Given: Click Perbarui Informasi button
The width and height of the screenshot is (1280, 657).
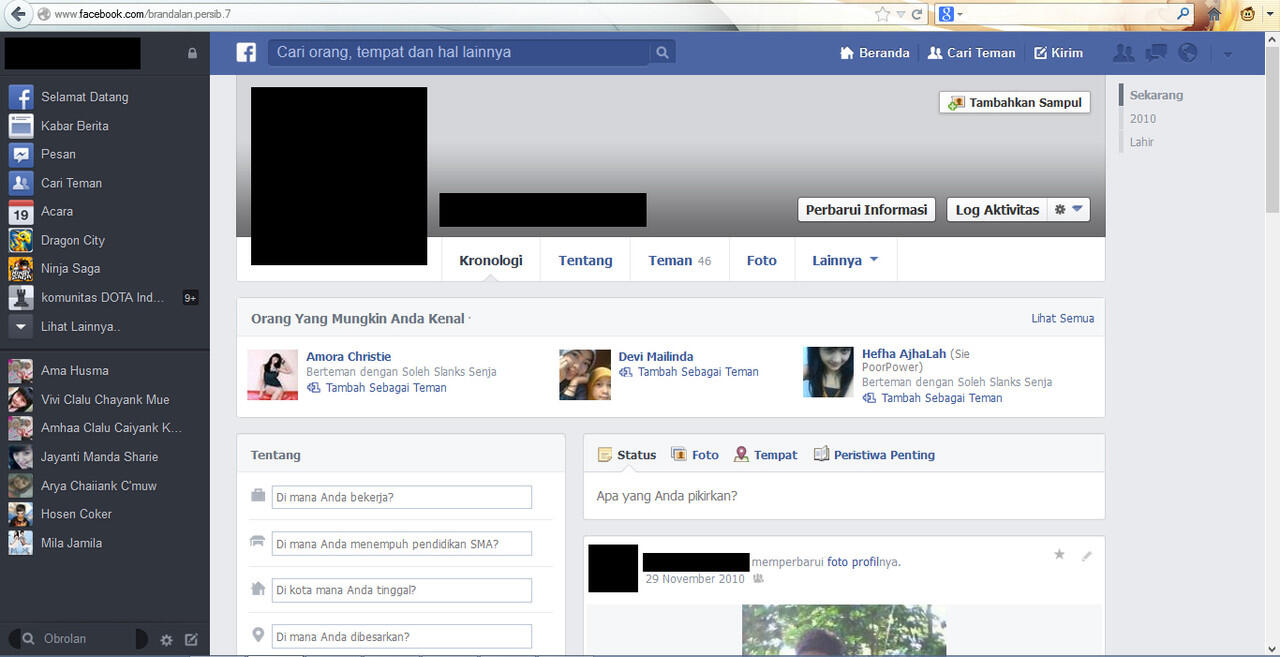Looking at the screenshot, I should (866, 210).
